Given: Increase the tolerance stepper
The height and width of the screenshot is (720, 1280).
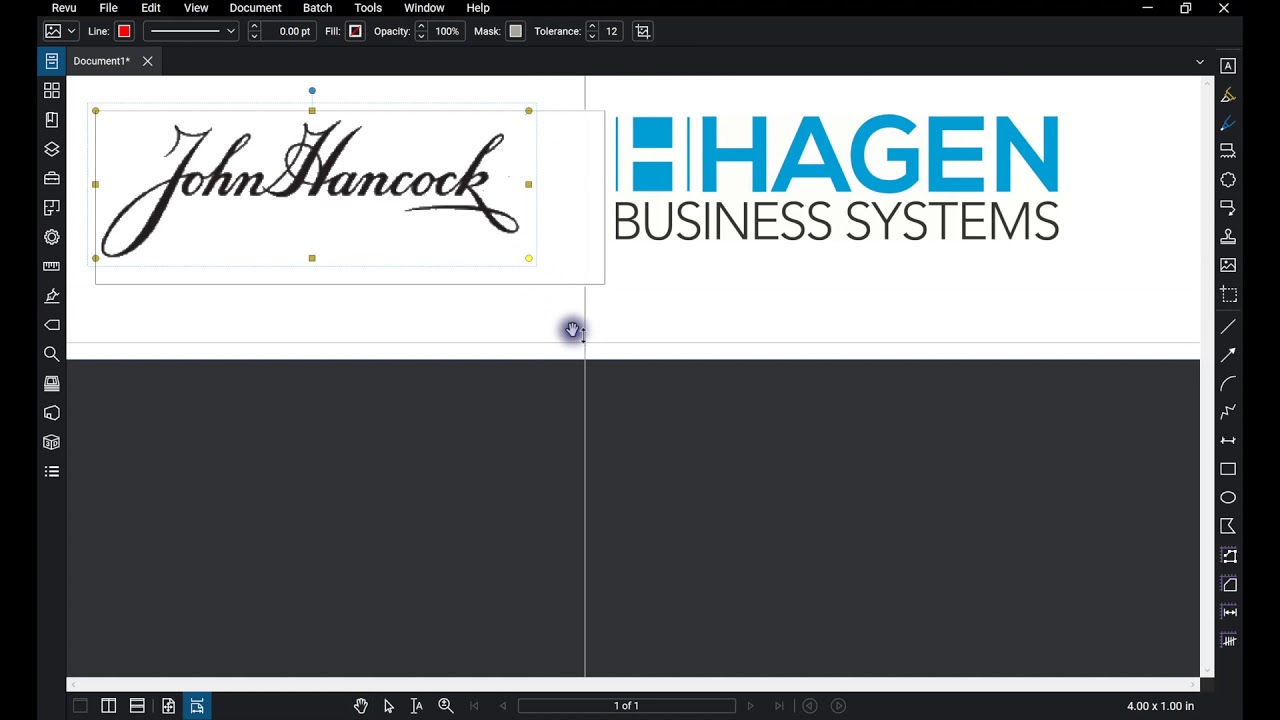Looking at the screenshot, I should click(x=592, y=26).
